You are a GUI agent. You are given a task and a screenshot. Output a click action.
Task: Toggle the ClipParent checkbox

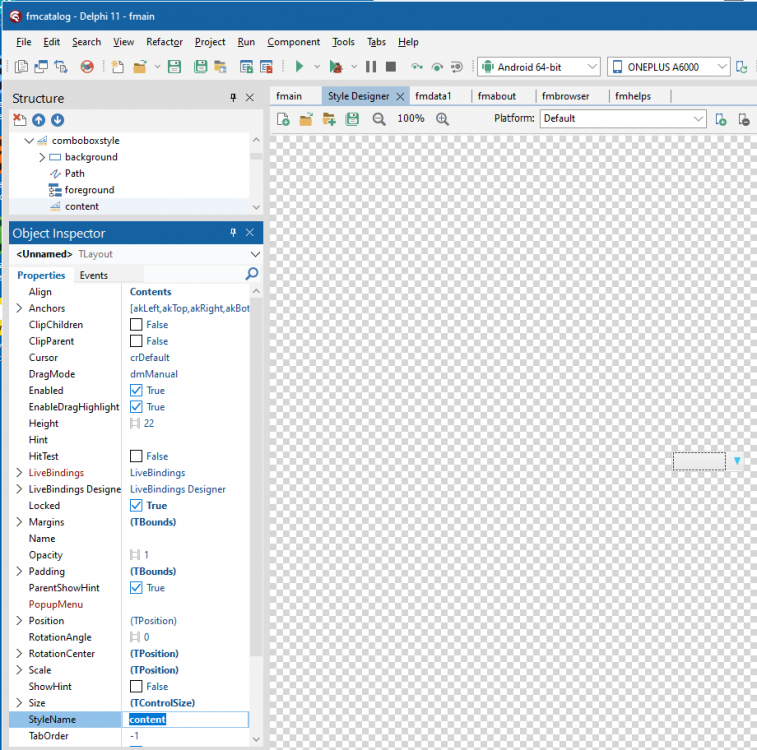[136, 341]
